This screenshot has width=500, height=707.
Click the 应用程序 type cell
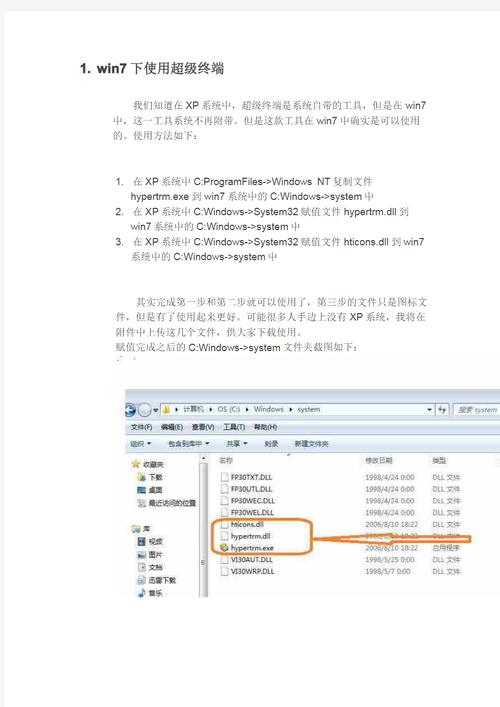point(446,548)
